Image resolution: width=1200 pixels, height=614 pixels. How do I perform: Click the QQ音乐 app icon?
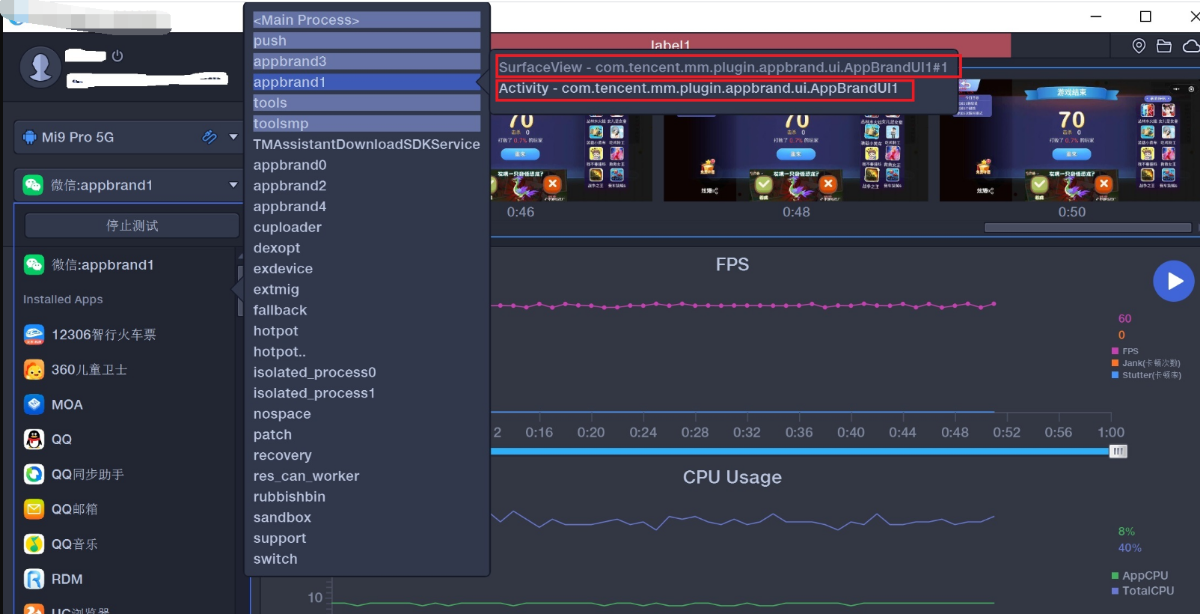tap(34, 544)
